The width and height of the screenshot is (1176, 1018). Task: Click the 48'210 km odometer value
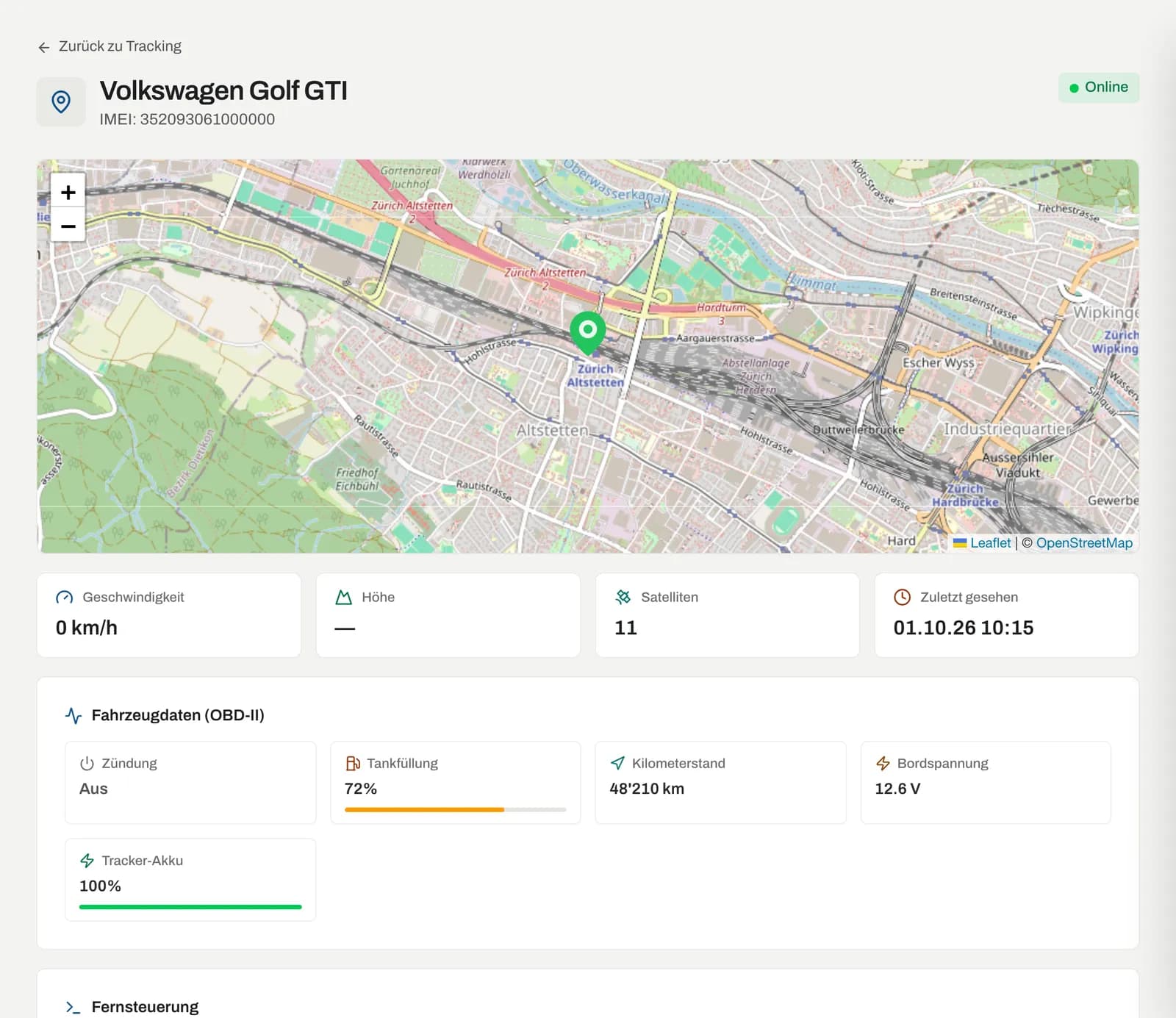(647, 789)
